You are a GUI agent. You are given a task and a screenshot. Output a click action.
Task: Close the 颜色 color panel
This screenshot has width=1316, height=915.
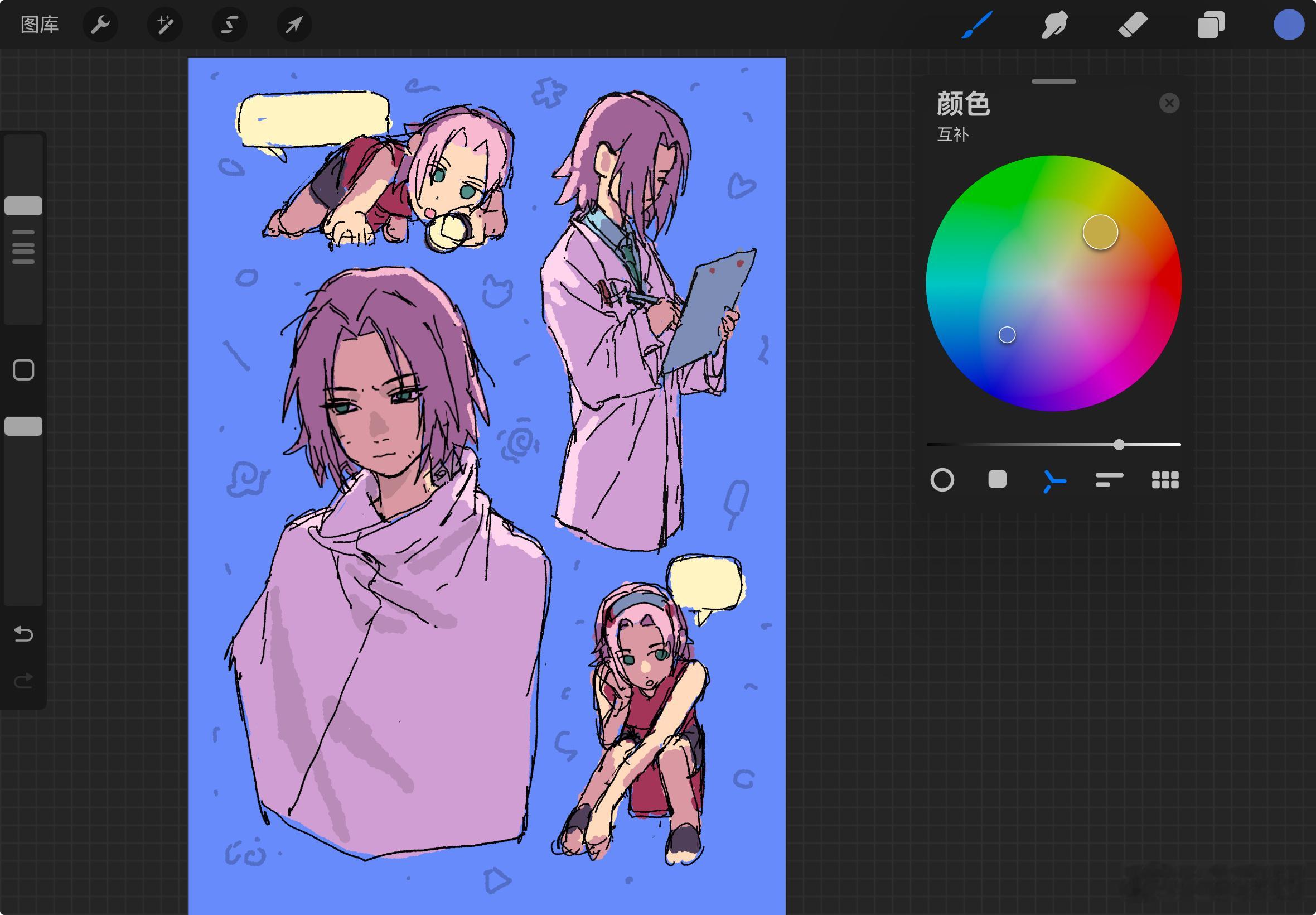pyautogui.click(x=1169, y=103)
